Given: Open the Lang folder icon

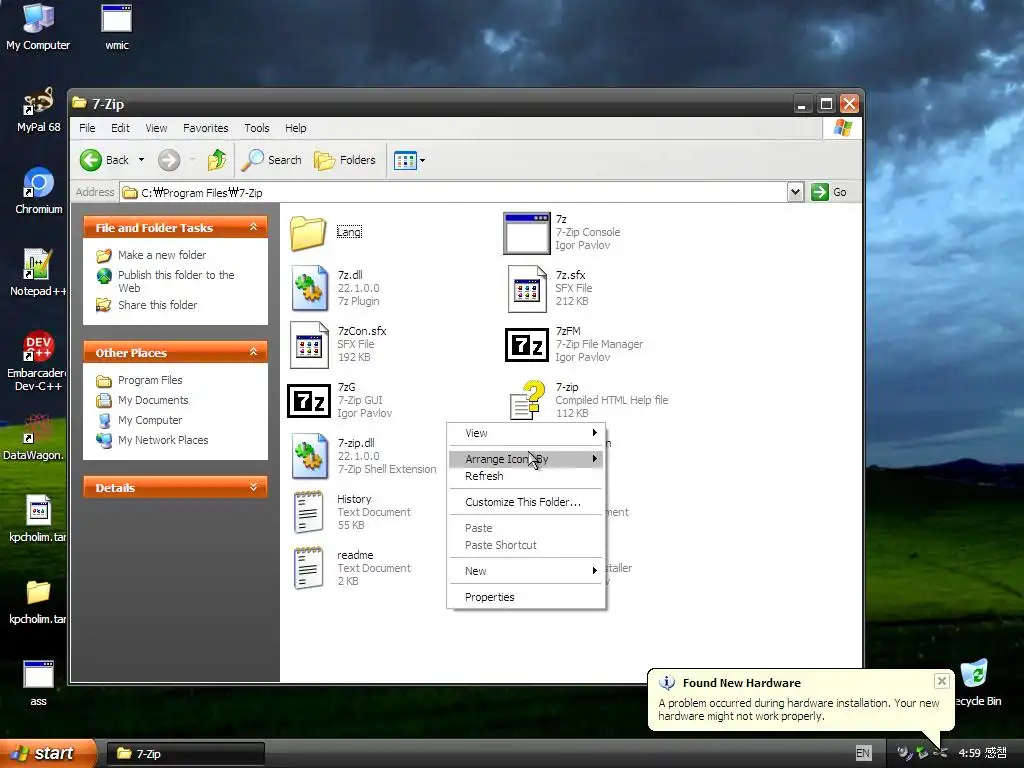Looking at the screenshot, I should 308,232.
